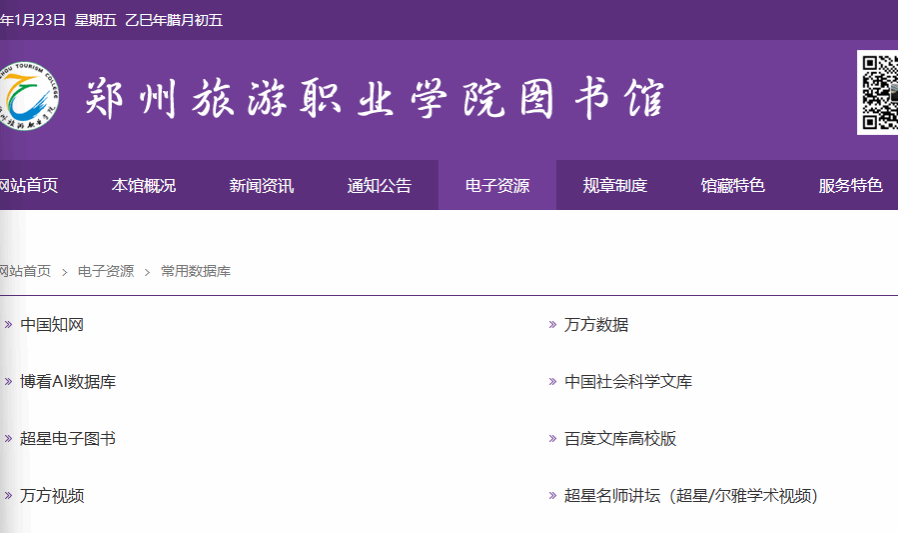Viewport: 898px width, 533px height.
Task: Open 服务特色 in the navigation bar
Action: (x=850, y=185)
